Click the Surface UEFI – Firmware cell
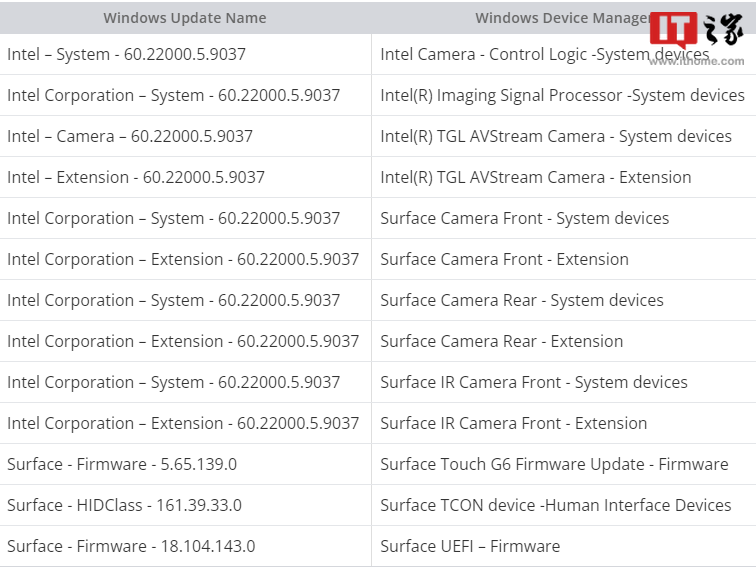Image resolution: width=756 pixels, height=569 pixels. tap(470, 546)
